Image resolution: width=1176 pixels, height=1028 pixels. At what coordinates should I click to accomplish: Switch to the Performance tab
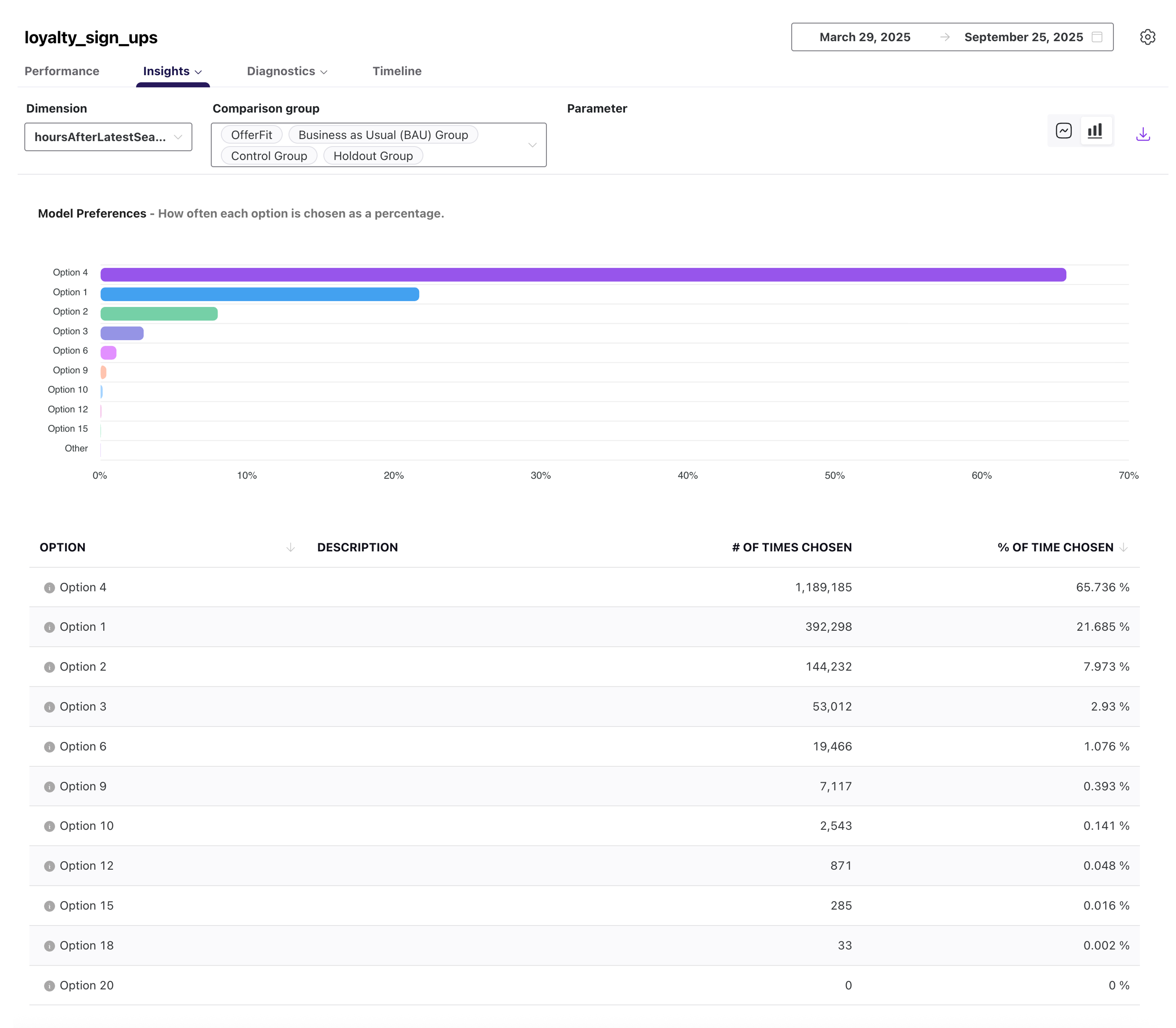click(61, 71)
